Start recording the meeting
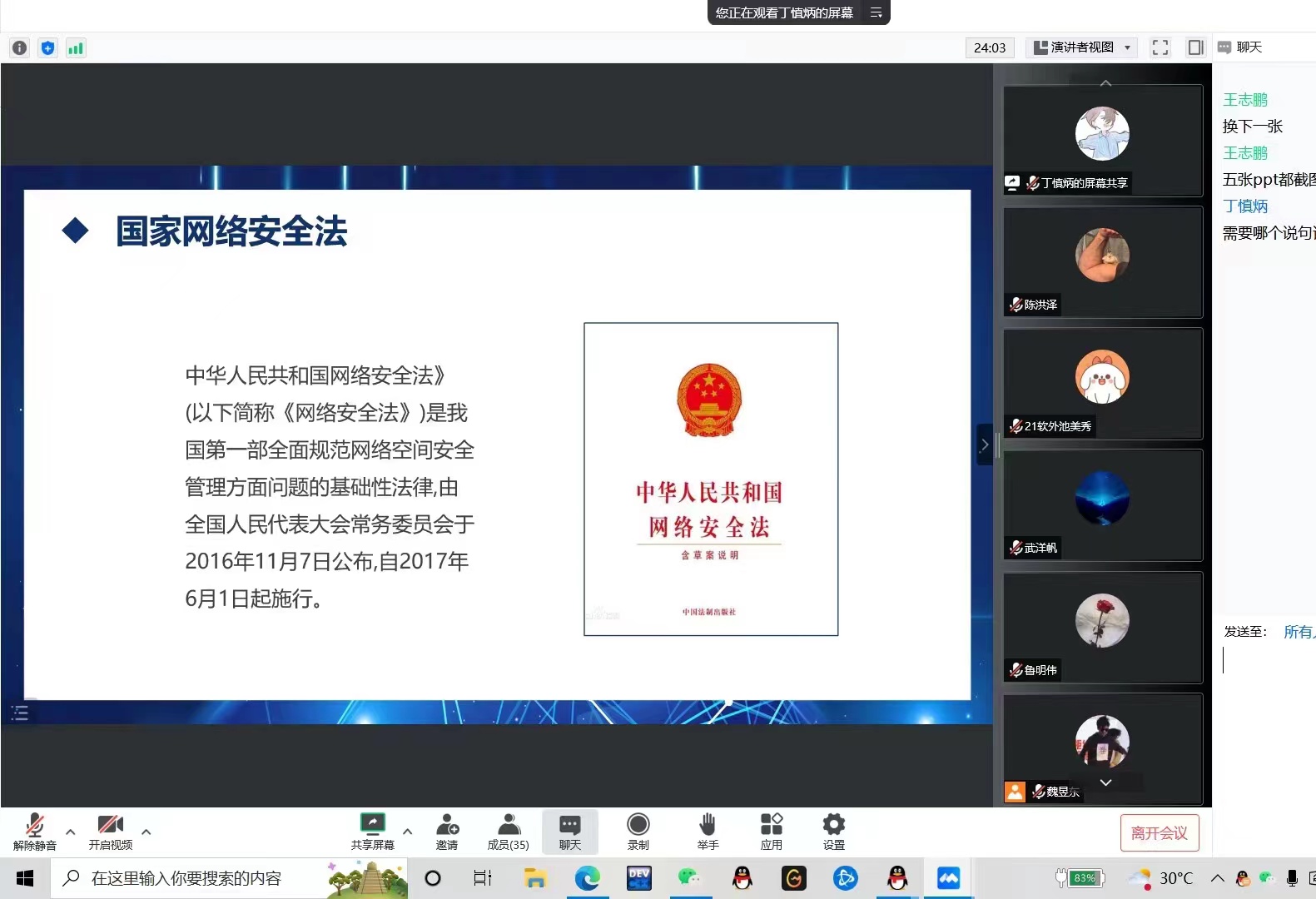The image size is (1316, 899). 638,831
